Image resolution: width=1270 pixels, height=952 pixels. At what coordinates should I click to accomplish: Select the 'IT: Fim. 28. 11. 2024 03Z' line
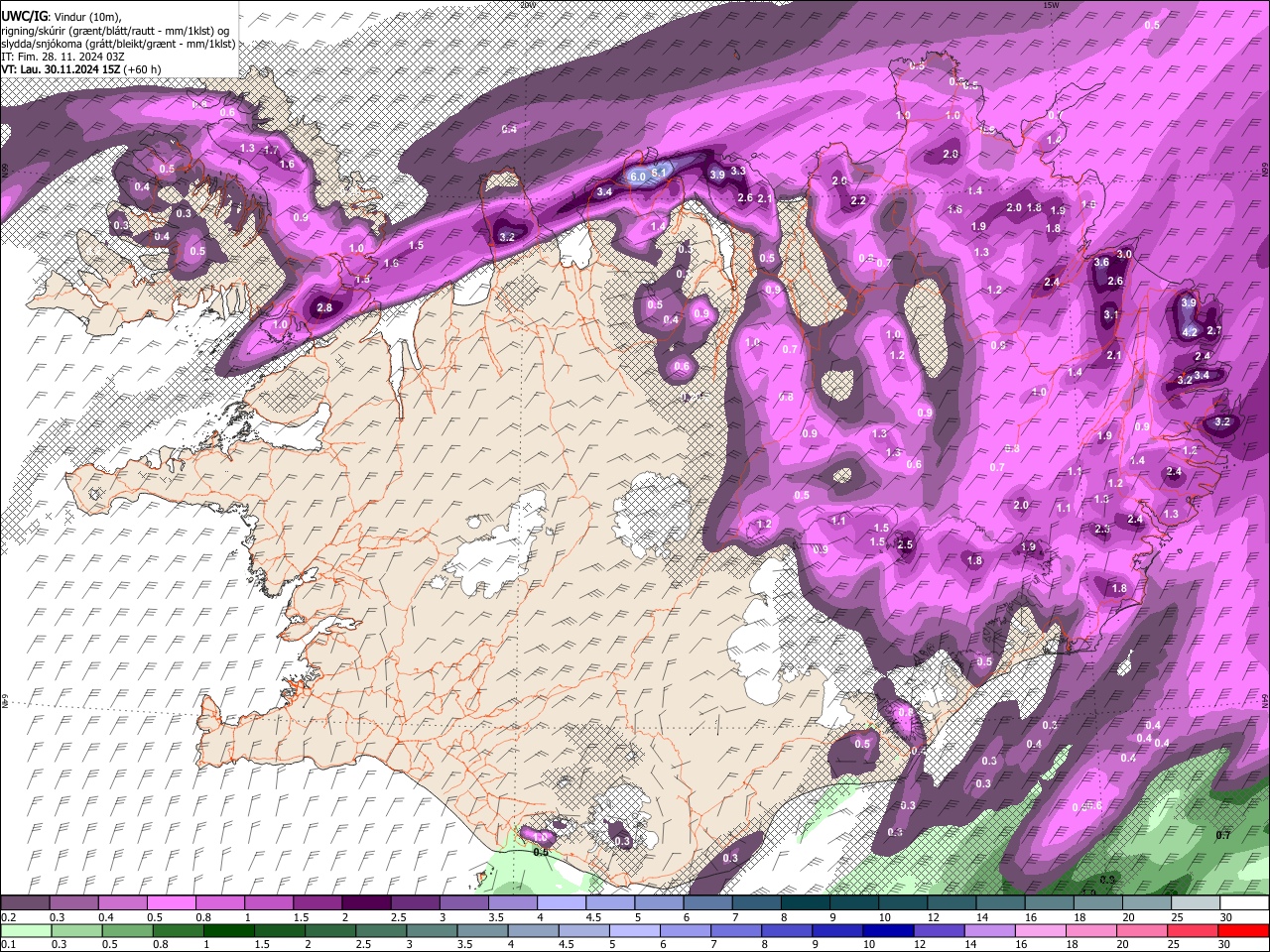(x=63, y=57)
